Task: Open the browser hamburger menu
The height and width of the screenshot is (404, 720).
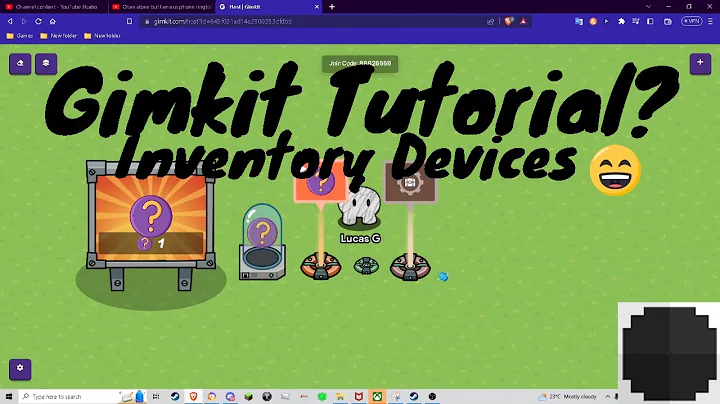Action: point(710,21)
